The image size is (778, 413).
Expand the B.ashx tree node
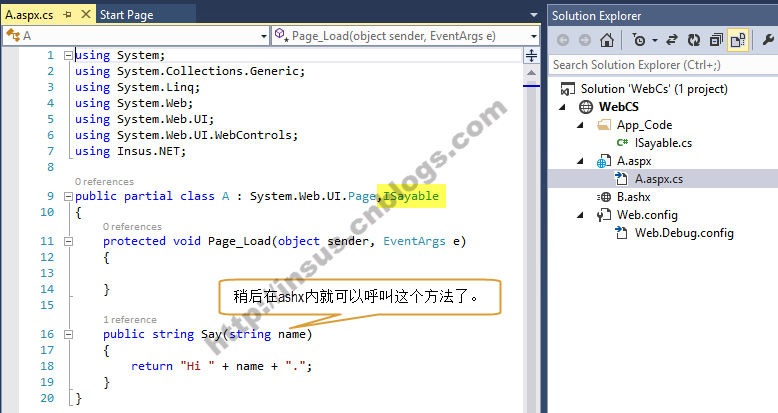coord(582,197)
